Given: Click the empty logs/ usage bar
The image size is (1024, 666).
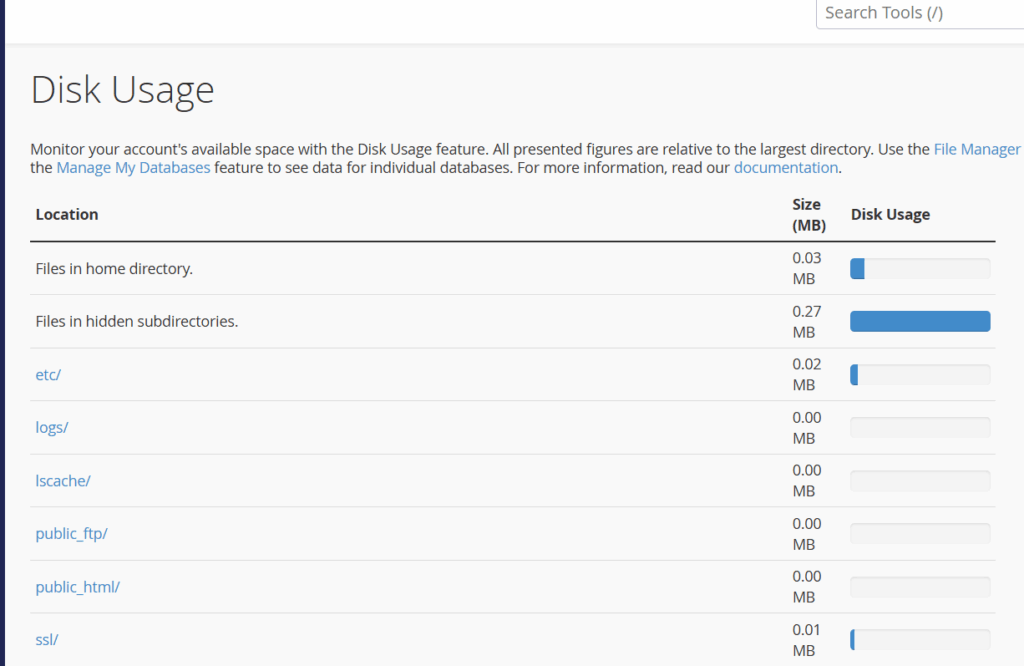Looking at the screenshot, I should tap(920, 427).
